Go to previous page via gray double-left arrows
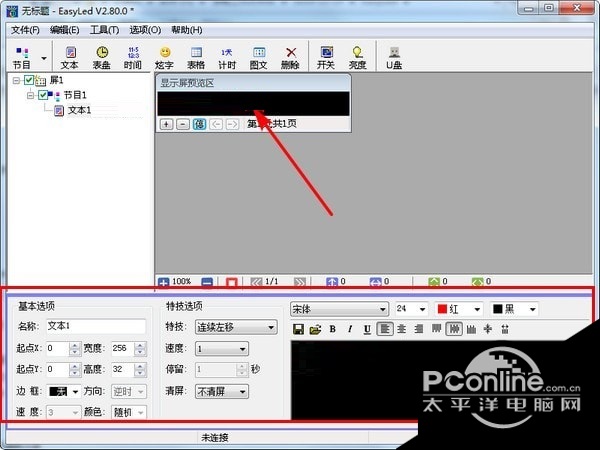 pyautogui.click(x=256, y=282)
